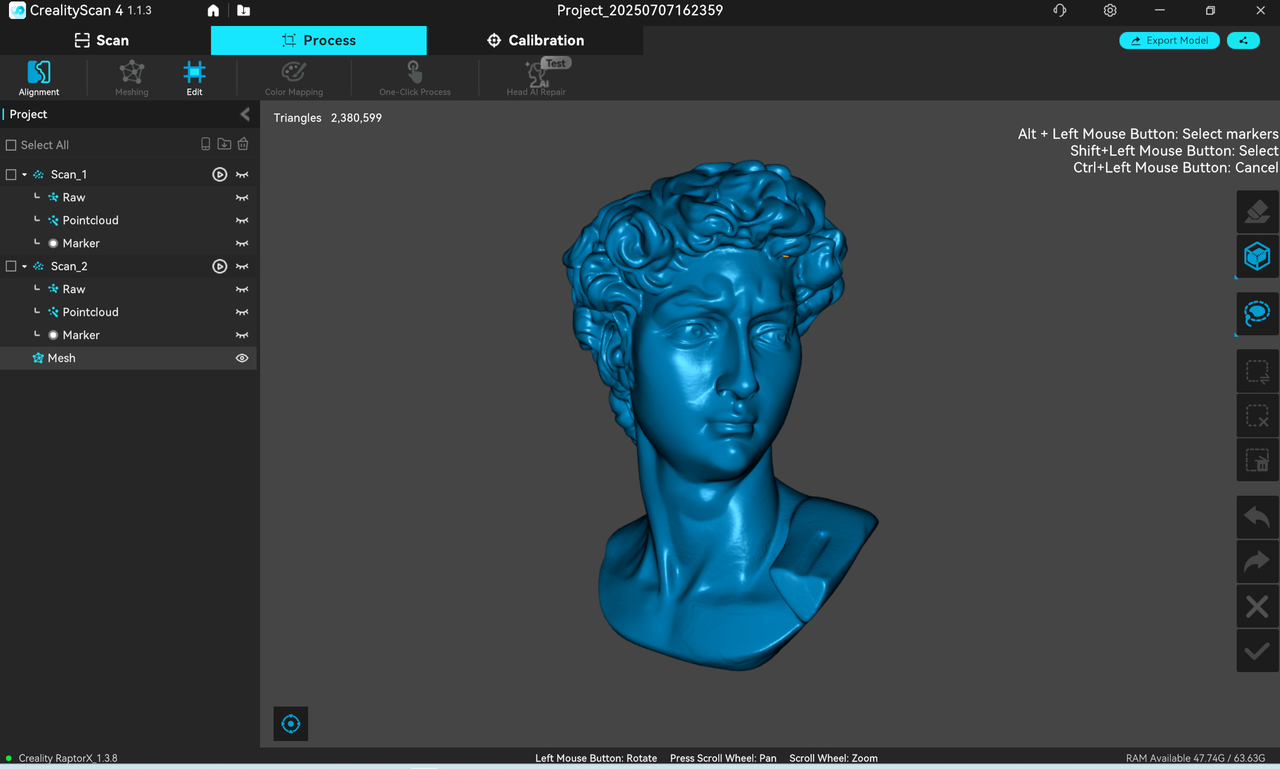Click the undo arrow
The width and height of the screenshot is (1280, 769).
click(1257, 517)
